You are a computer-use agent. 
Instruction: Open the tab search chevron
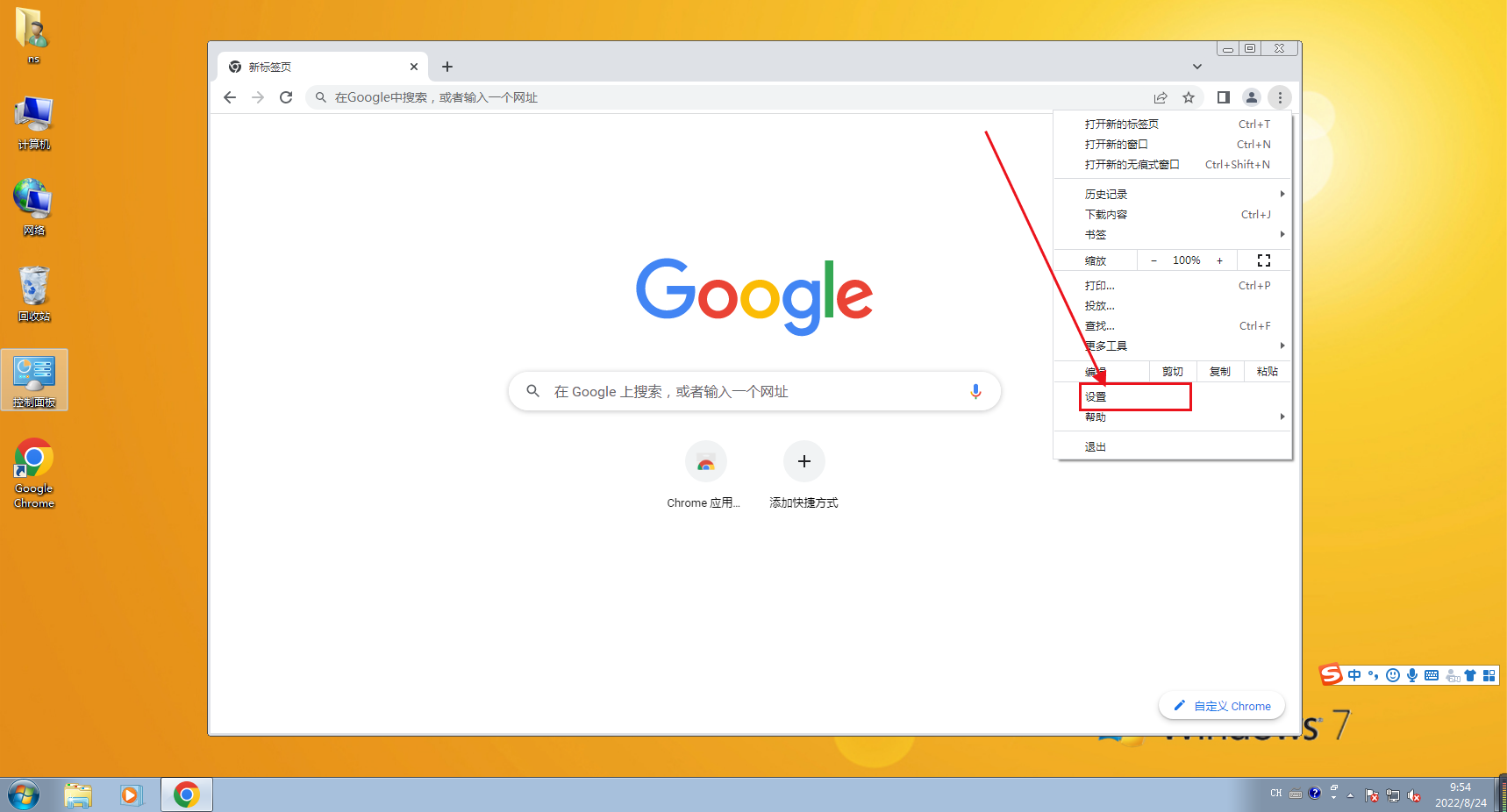(1197, 67)
